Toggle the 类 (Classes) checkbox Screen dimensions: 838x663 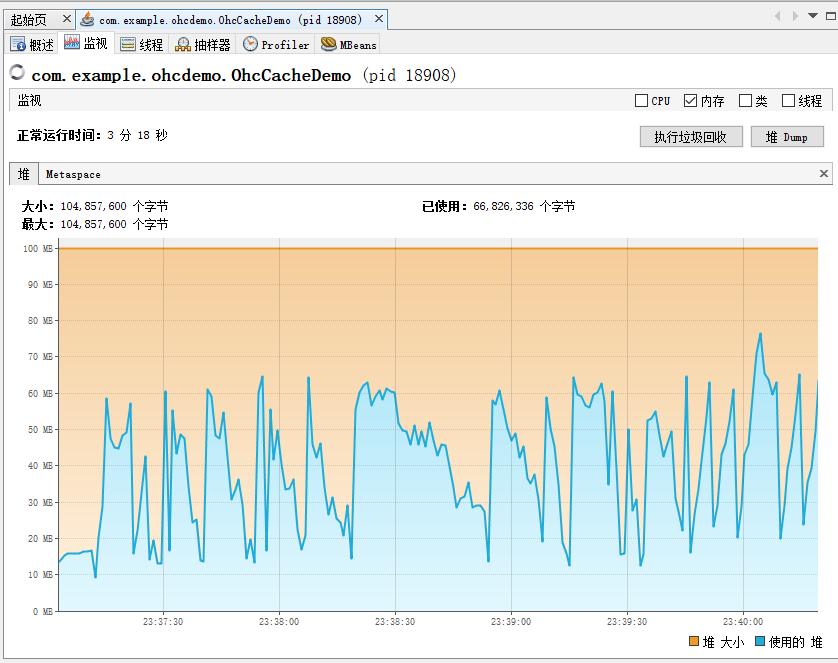coord(745,100)
